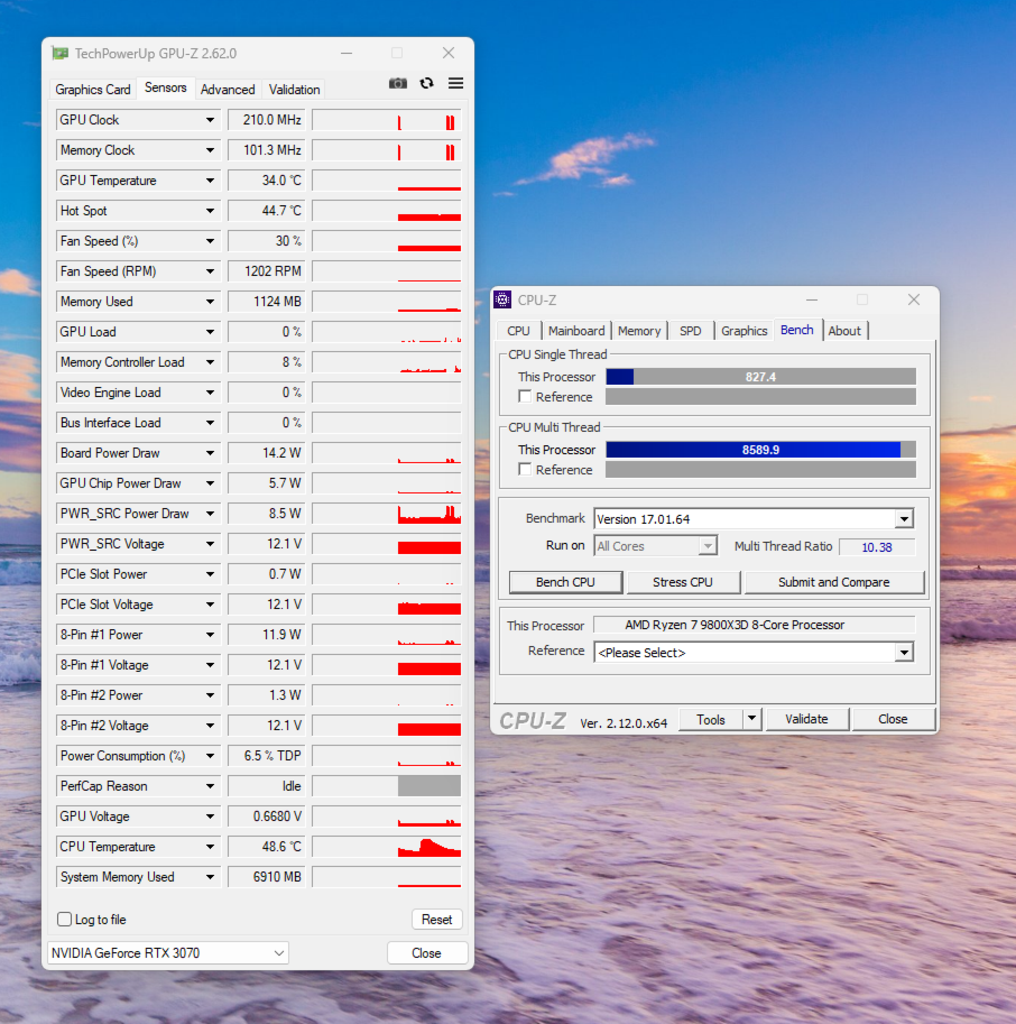Open the About tab in CPU-Z
This screenshot has height=1024, width=1016.
(844, 331)
